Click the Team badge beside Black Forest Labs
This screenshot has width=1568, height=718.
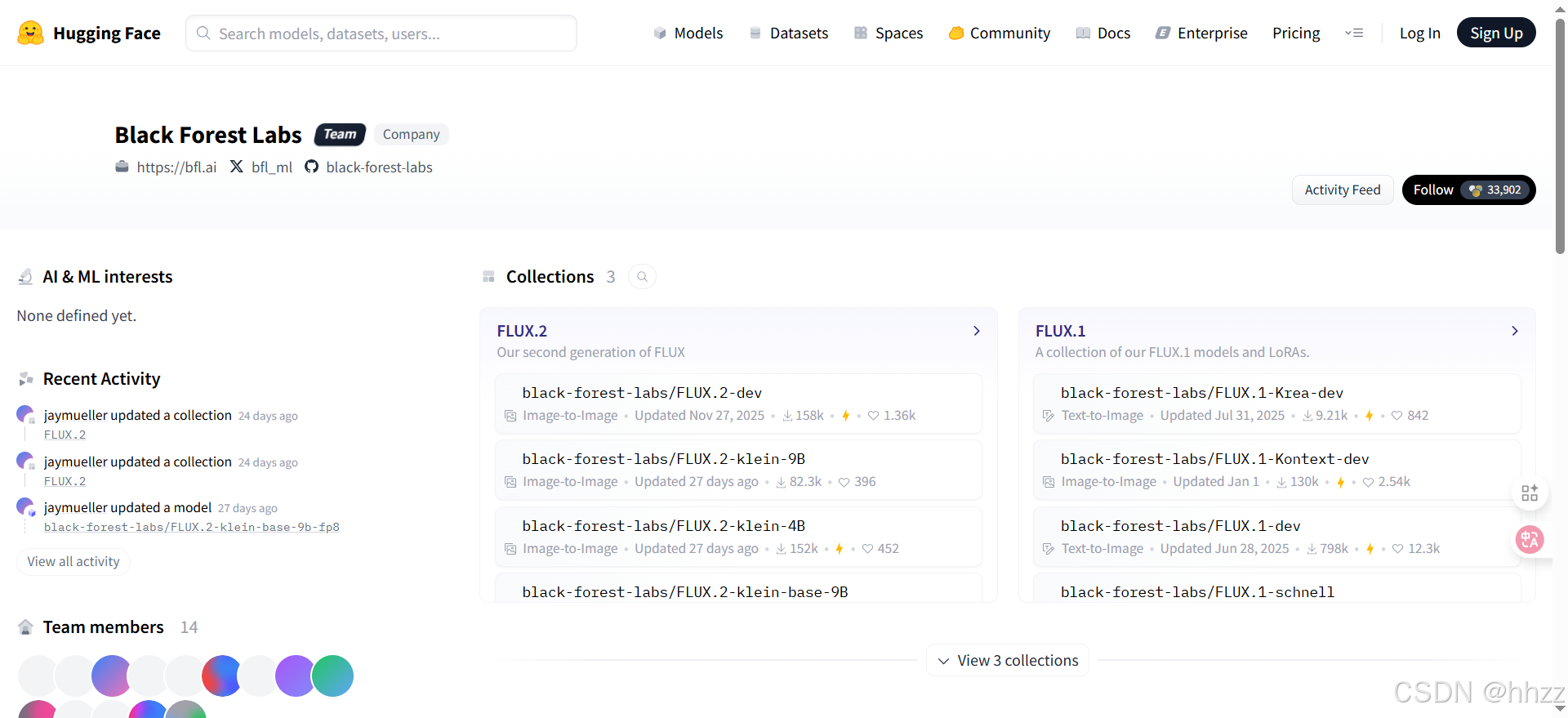click(x=340, y=134)
